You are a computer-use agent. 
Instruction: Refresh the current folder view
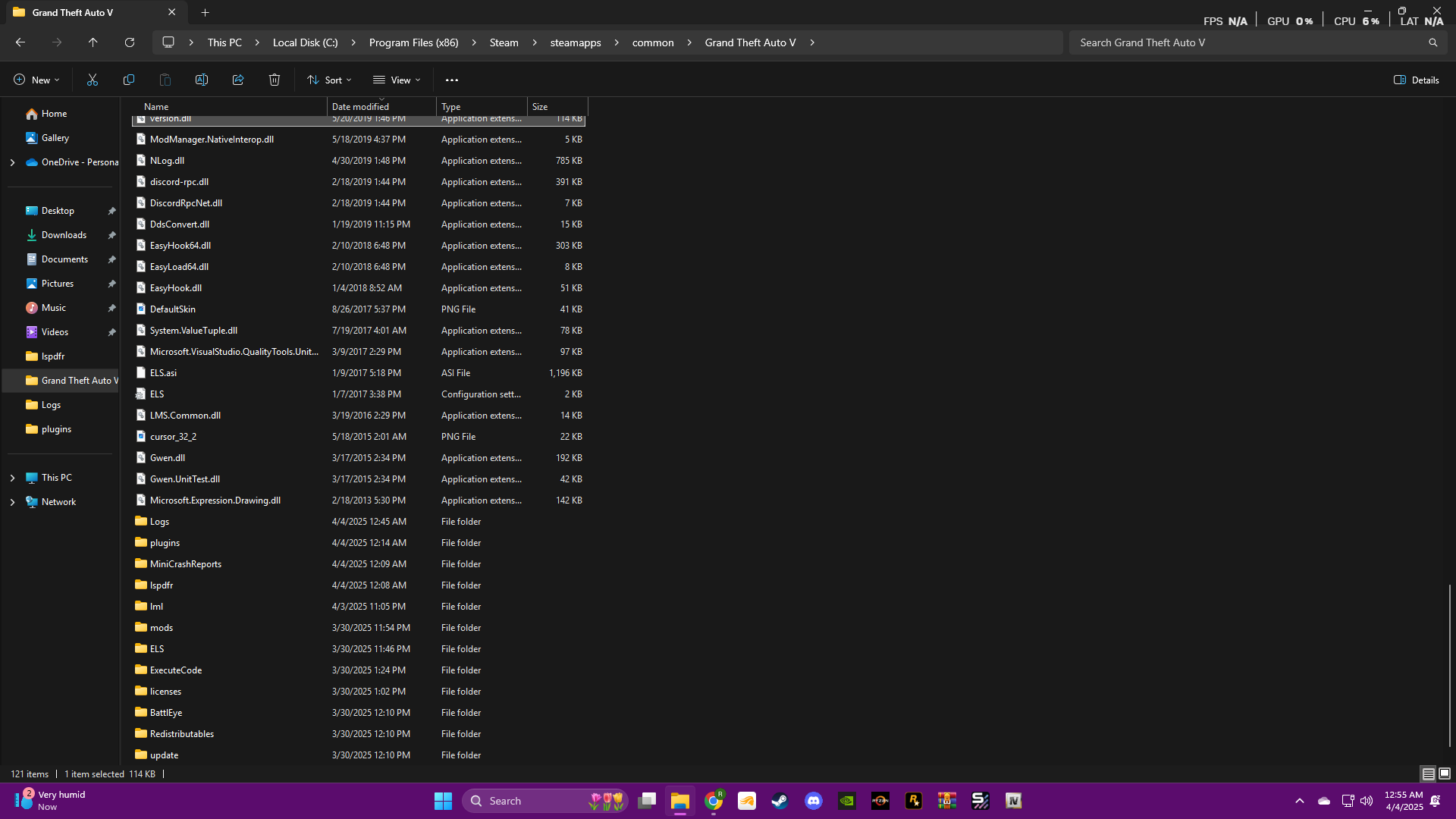[x=130, y=42]
